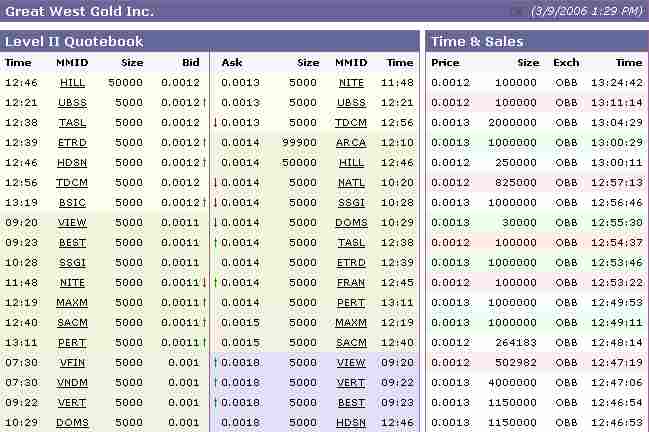Click the Bid column header
This screenshot has height=432, width=649.
pos(191,62)
